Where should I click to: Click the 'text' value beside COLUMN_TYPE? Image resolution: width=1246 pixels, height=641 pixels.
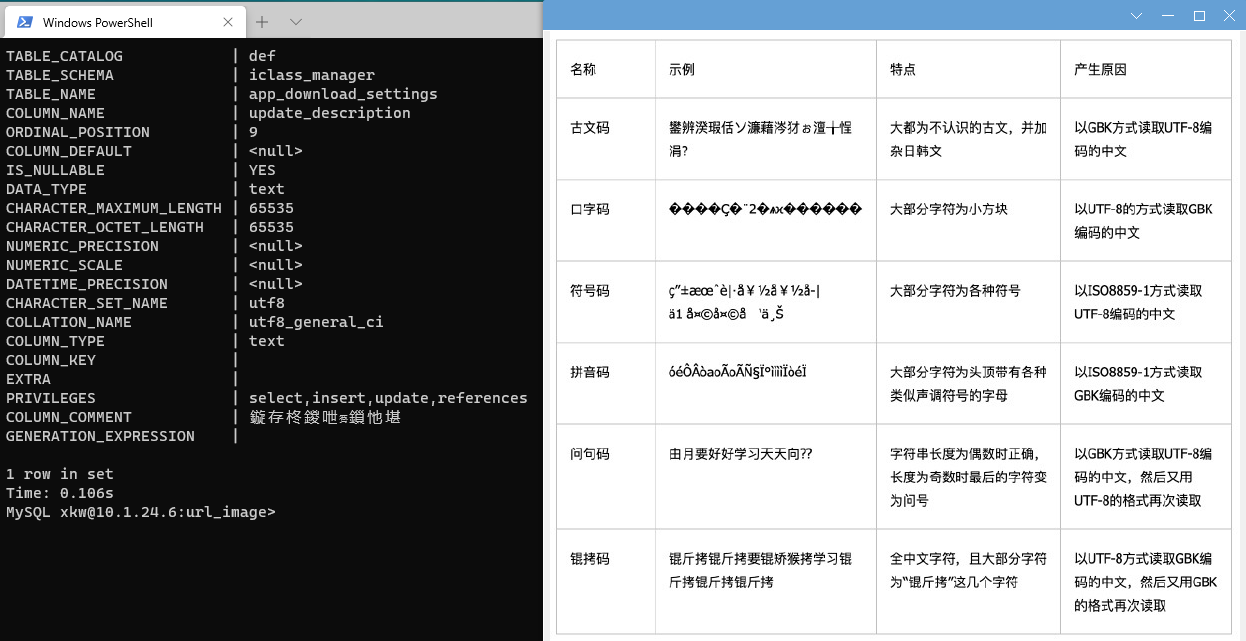click(x=267, y=341)
